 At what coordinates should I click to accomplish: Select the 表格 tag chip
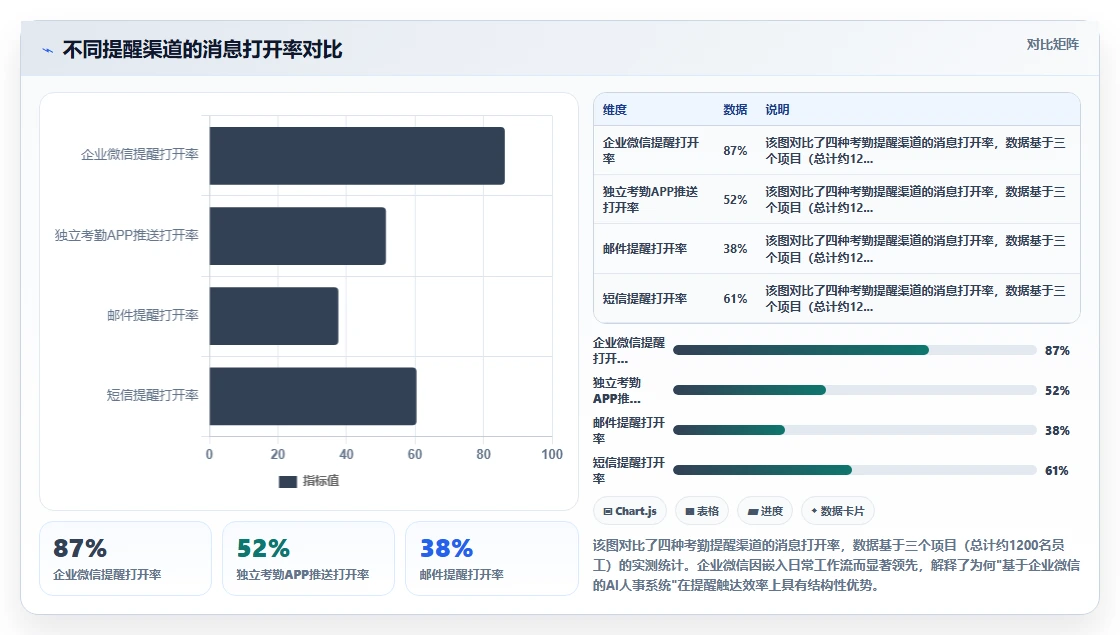701,511
